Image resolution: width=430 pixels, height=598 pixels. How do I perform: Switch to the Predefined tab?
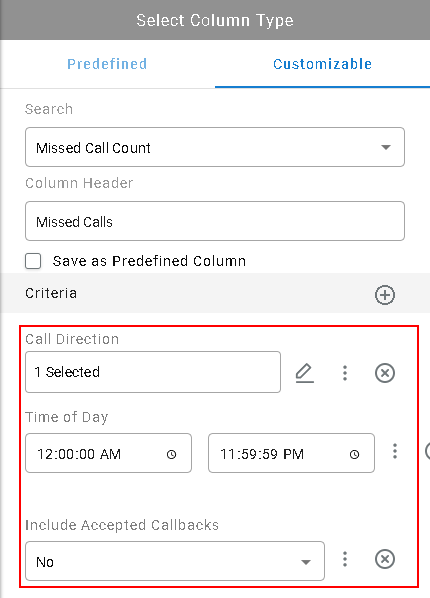(x=107, y=64)
